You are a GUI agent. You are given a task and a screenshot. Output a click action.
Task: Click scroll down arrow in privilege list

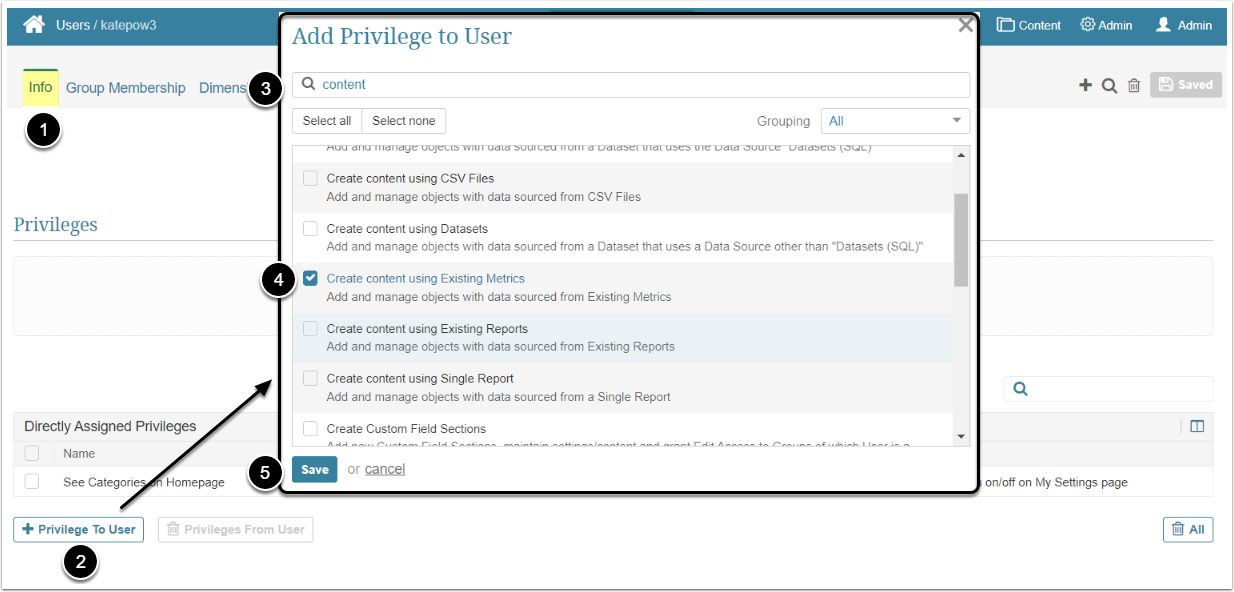tap(962, 436)
